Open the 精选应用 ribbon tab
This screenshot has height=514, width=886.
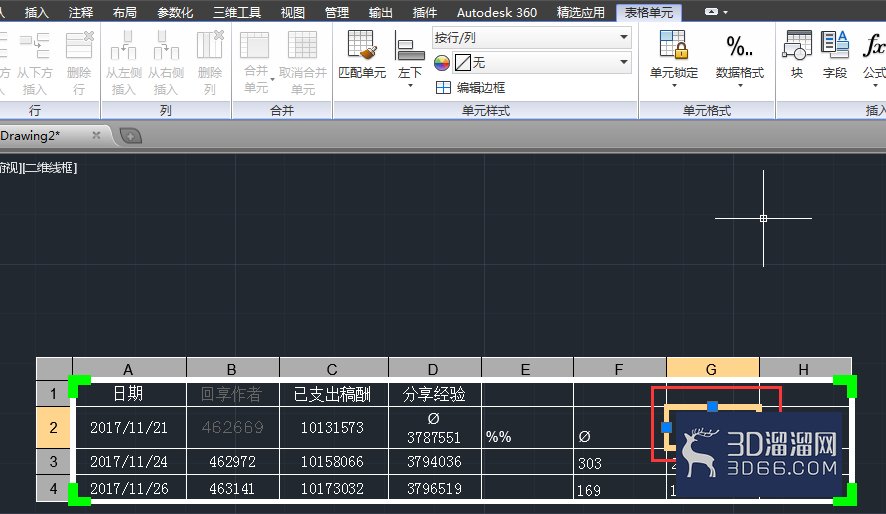pos(581,12)
